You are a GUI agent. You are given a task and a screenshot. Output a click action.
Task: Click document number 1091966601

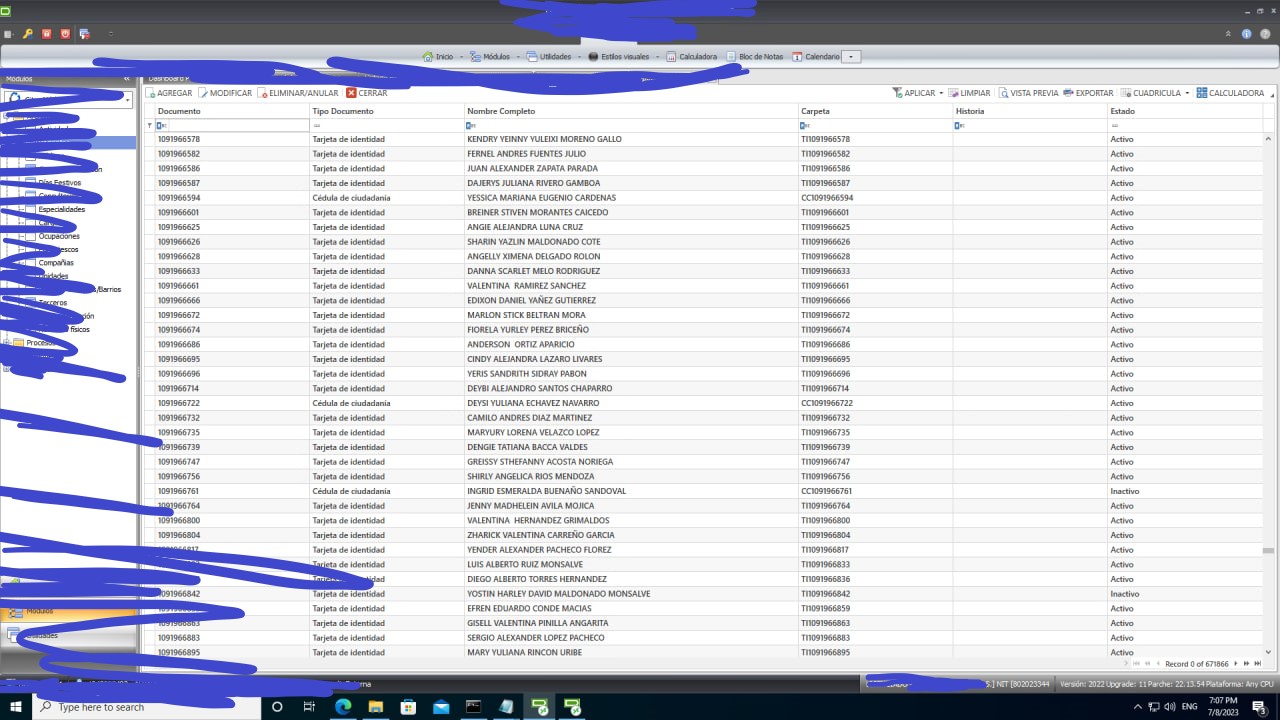(179, 213)
